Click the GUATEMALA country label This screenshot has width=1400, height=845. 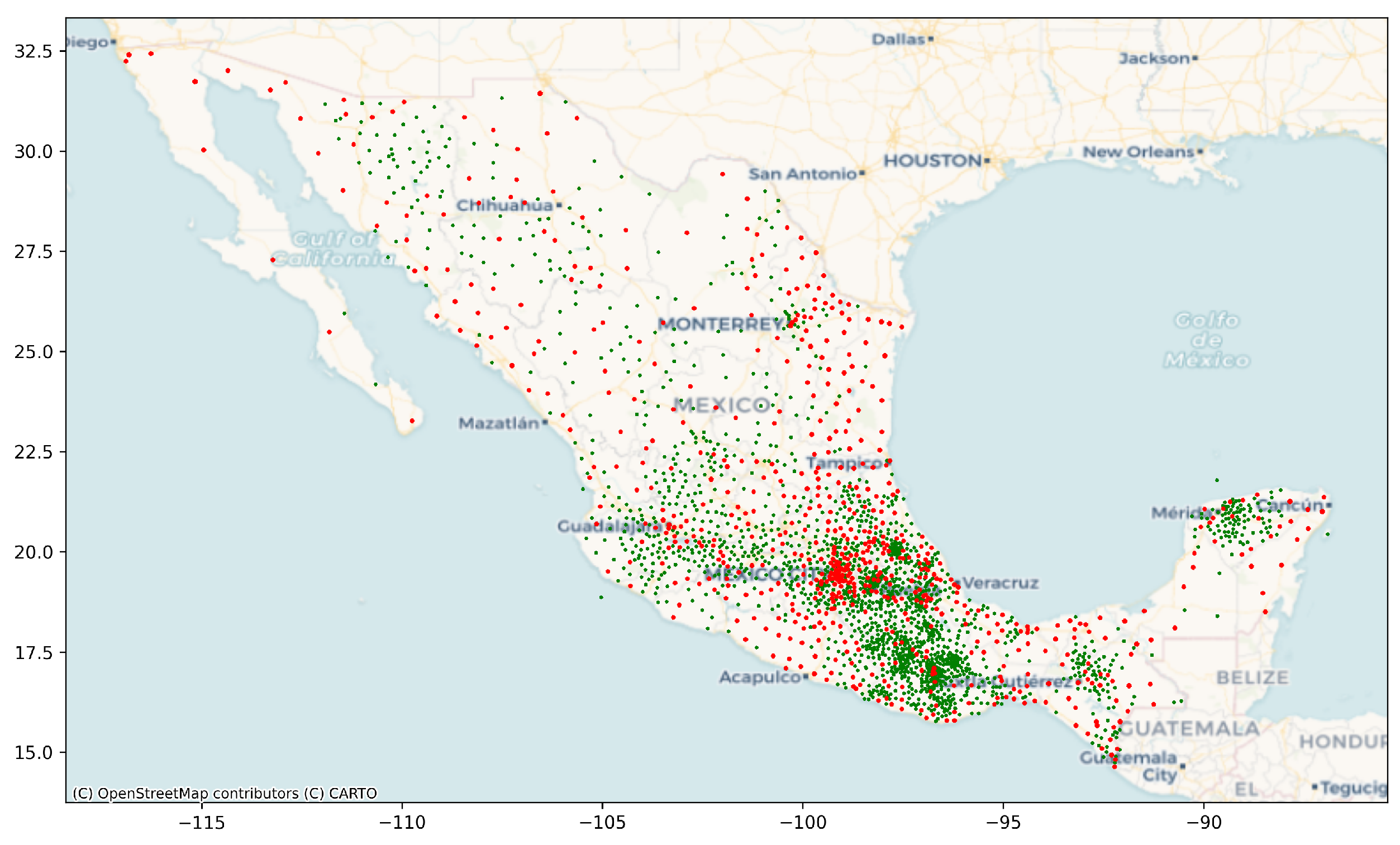(1189, 728)
